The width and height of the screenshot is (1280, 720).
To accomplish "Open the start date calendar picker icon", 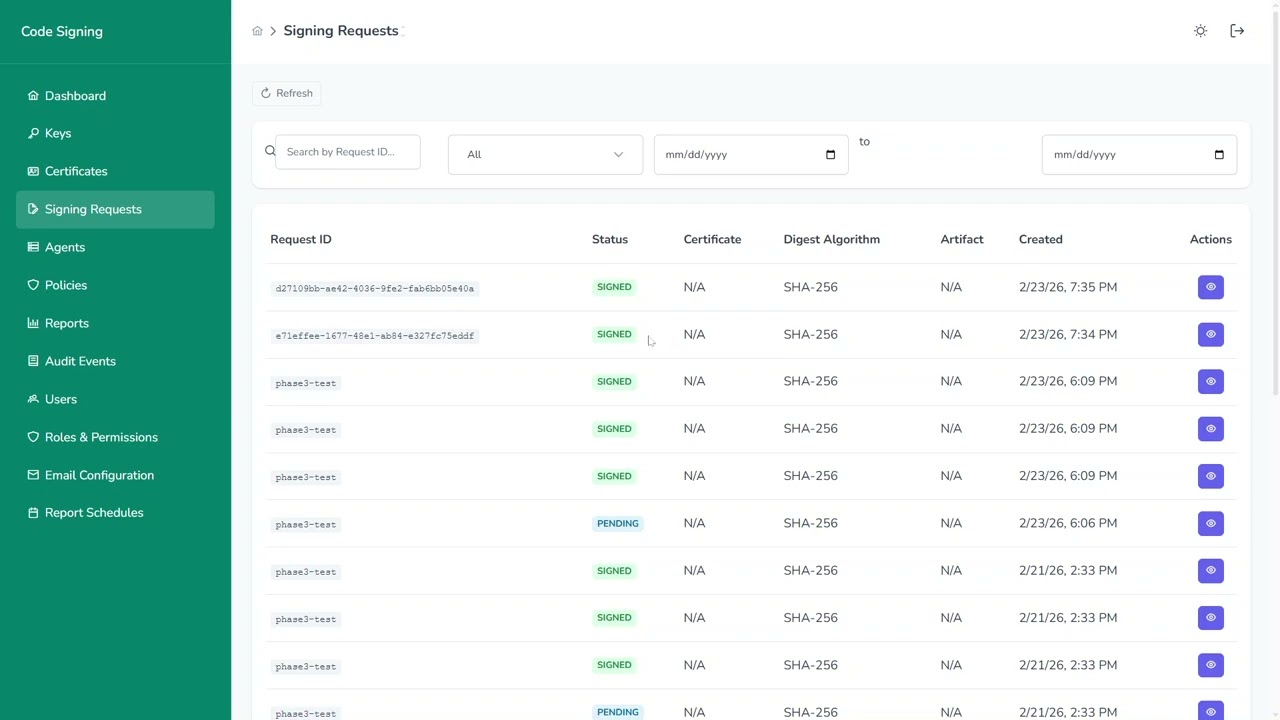I will (x=830, y=155).
